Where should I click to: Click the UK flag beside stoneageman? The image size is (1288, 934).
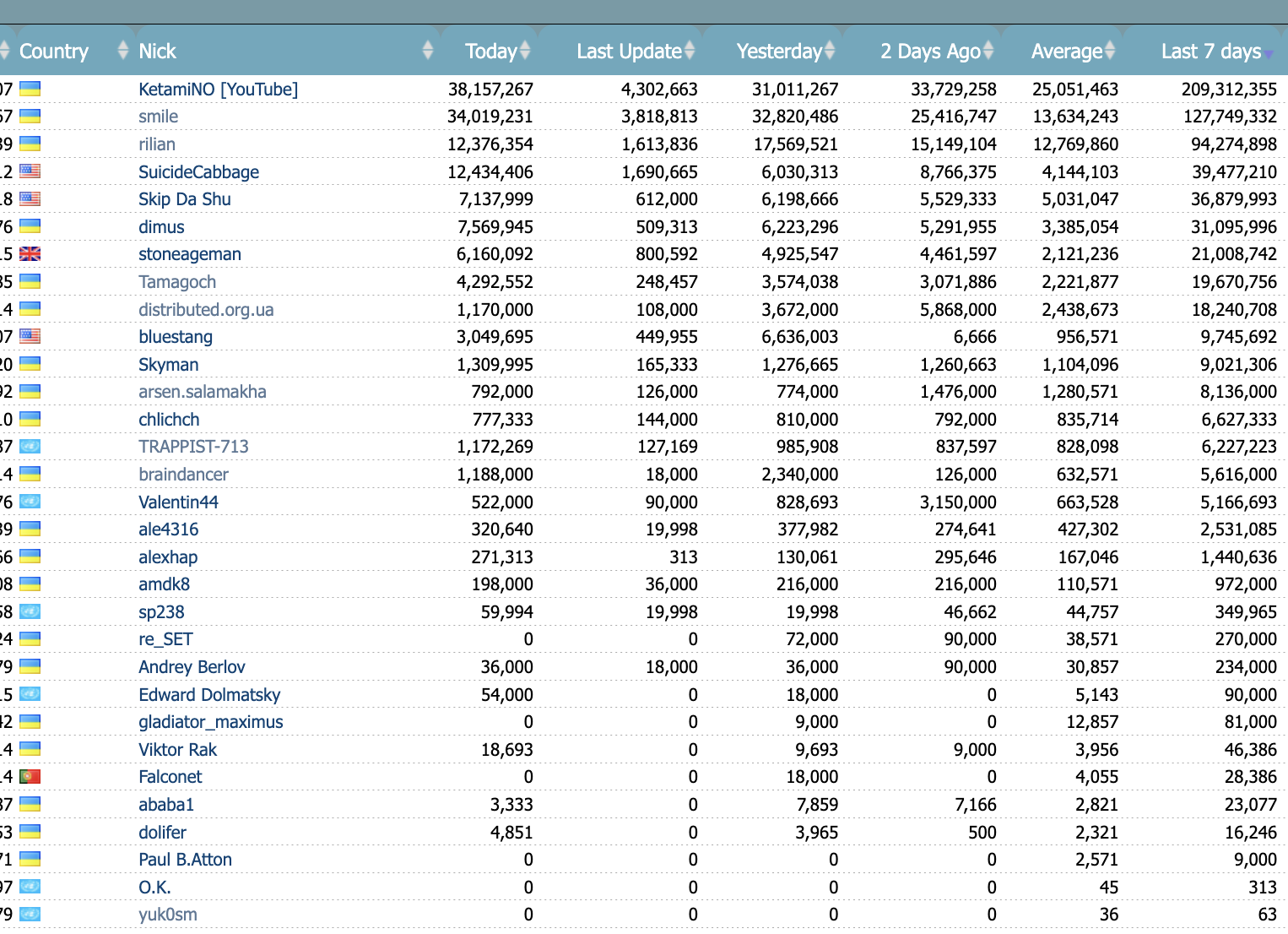[30, 253]
